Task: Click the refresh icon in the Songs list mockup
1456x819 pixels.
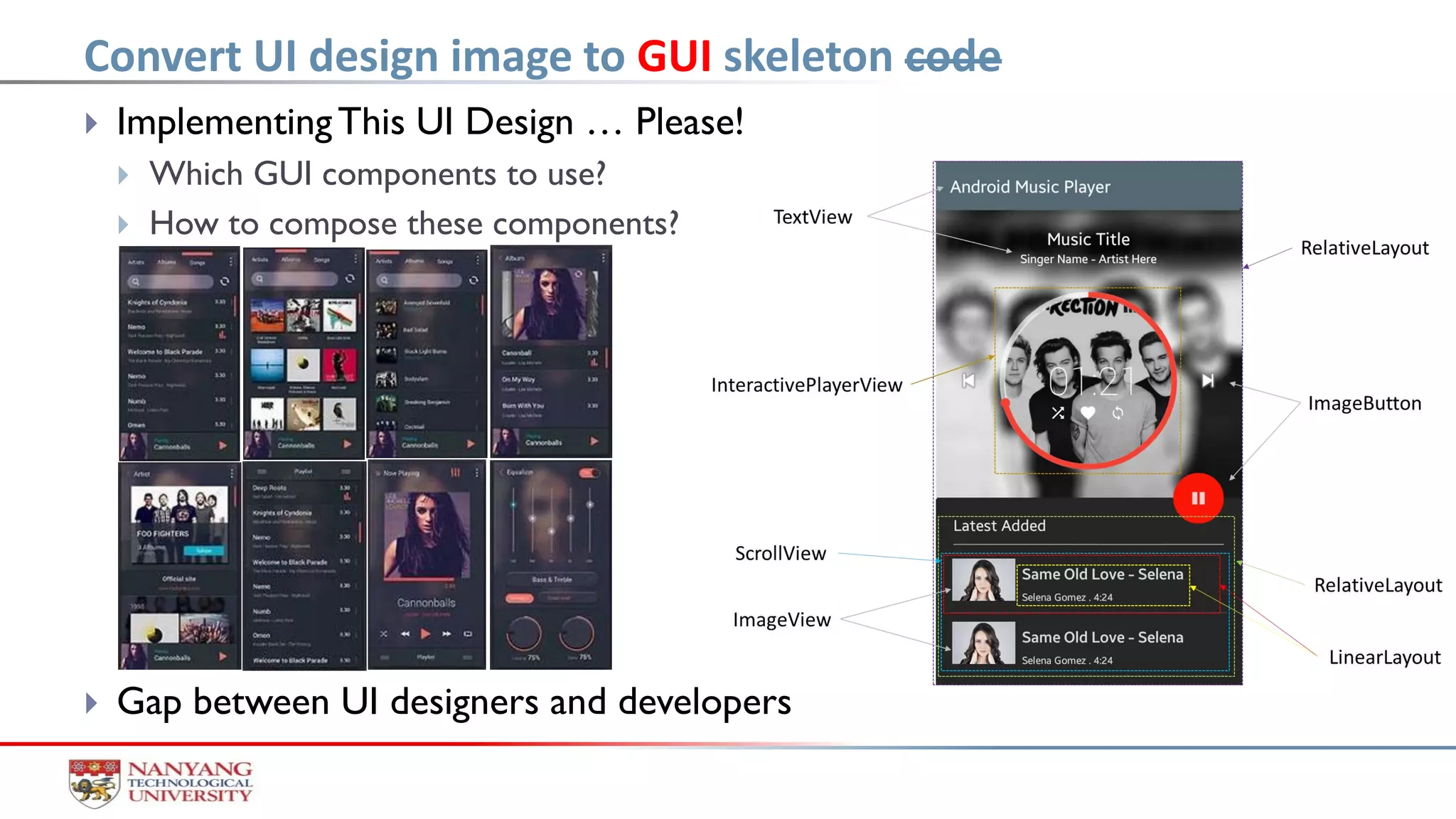Action: point(225,282)
